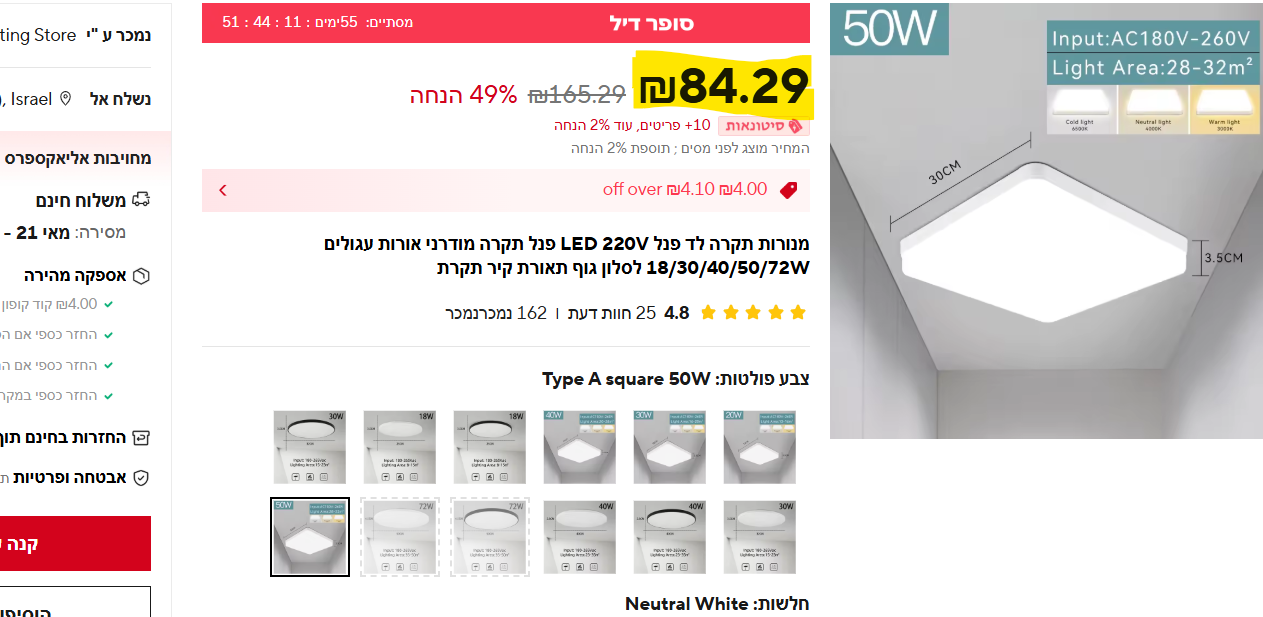This screenshot has width=1263, height=617.
Task: Choose the 18W black round light variant
Action: click(x=490, y=447)
